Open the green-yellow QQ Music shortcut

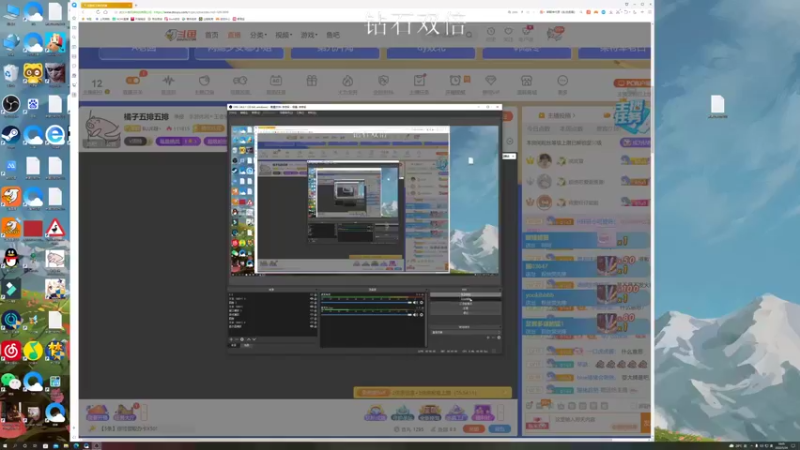pyautogui.click(x=33, y=351)
